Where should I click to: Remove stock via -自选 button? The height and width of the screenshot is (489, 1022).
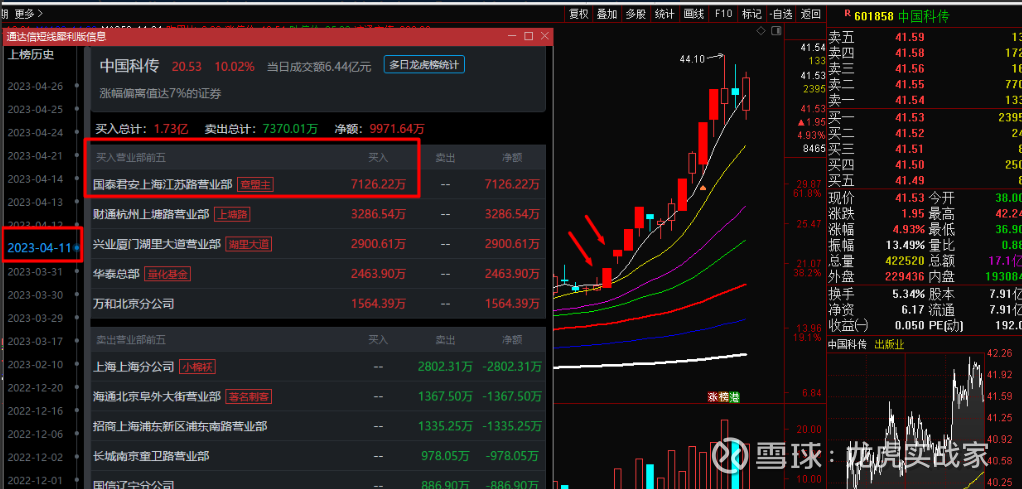pyautogui.click(x=781, y=14)
